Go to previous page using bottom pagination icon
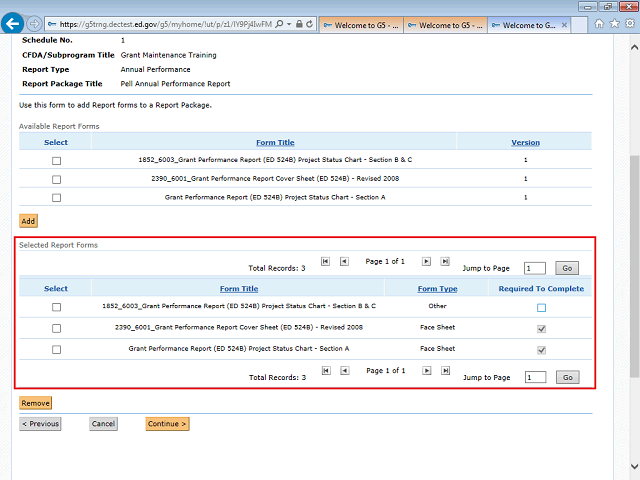The image size is (640, 480). click(x=344, y=370)
